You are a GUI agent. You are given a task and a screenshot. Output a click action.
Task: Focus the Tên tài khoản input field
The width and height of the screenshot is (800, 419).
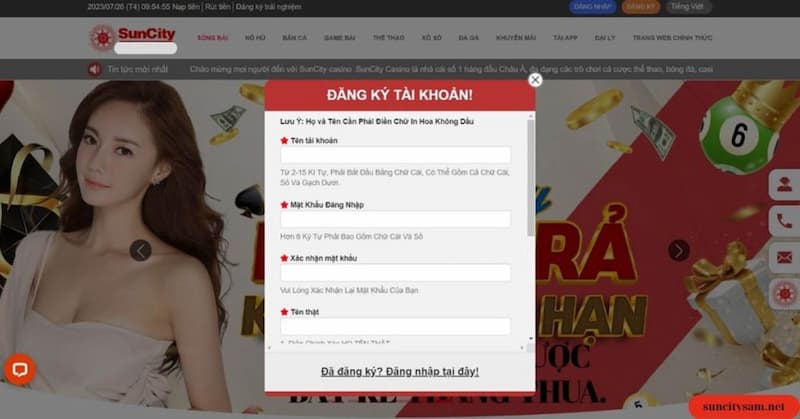pos(395,155)
